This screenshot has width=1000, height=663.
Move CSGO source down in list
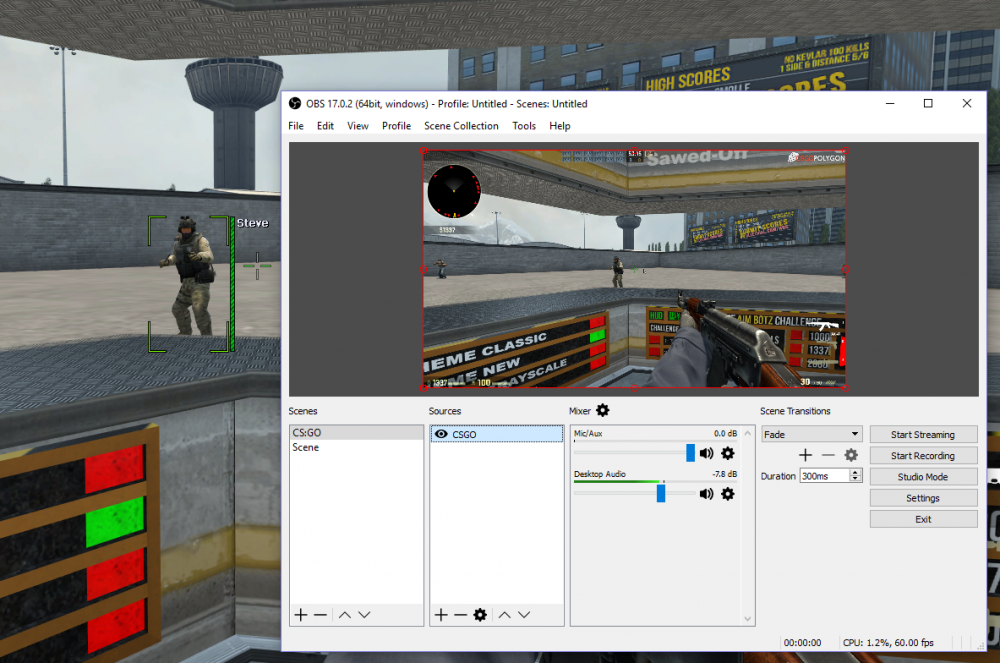point(524,615)
